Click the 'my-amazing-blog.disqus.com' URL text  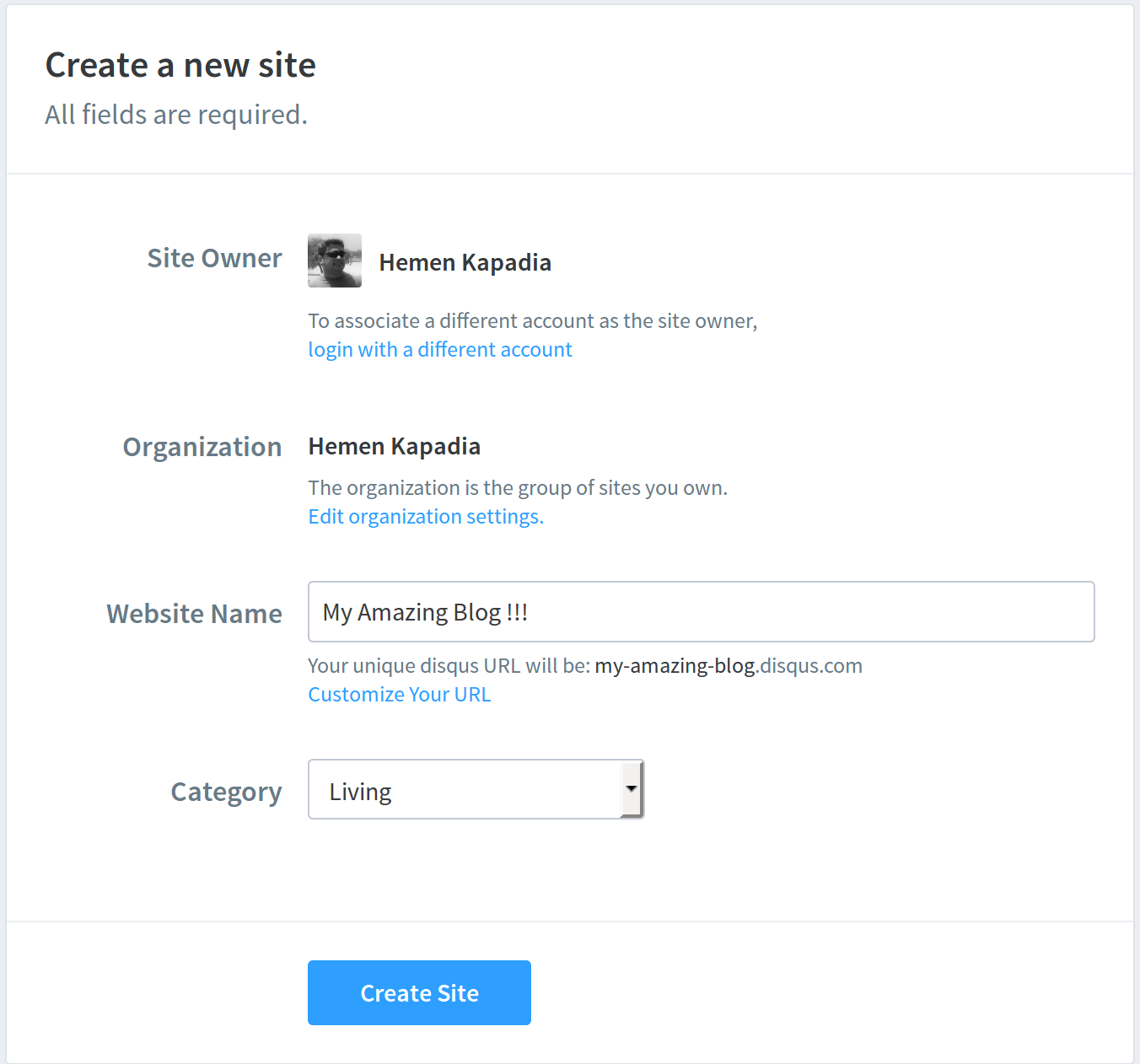click(729, 665)
